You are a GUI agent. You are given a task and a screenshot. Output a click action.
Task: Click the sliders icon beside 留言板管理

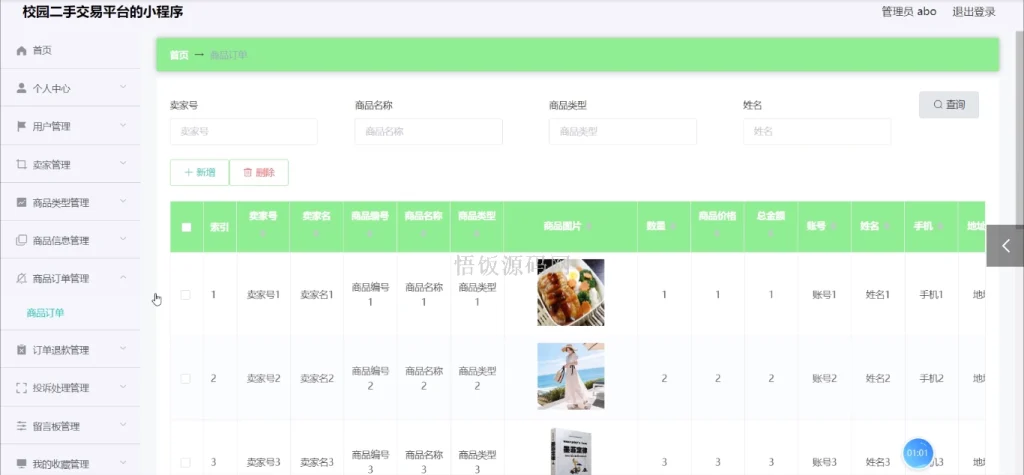tap(22, 426)
